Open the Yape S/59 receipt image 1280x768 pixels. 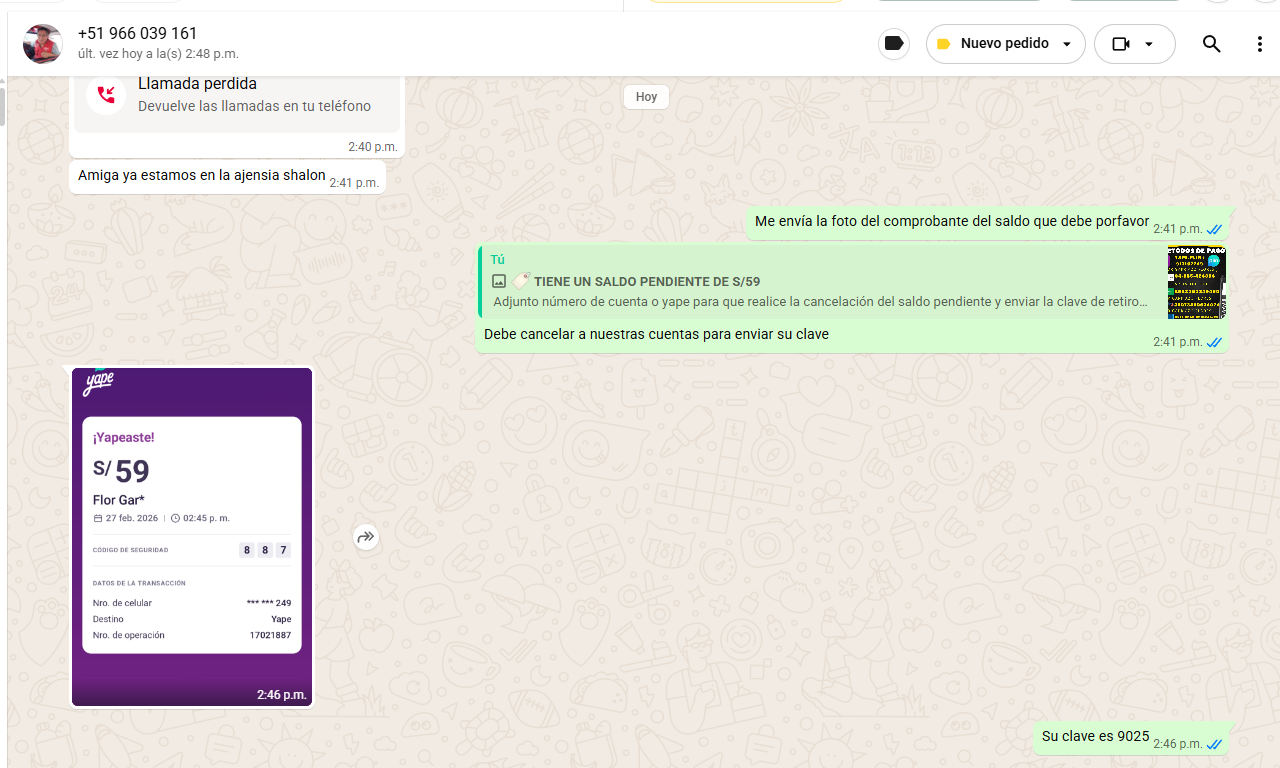[x=192, y=536]
